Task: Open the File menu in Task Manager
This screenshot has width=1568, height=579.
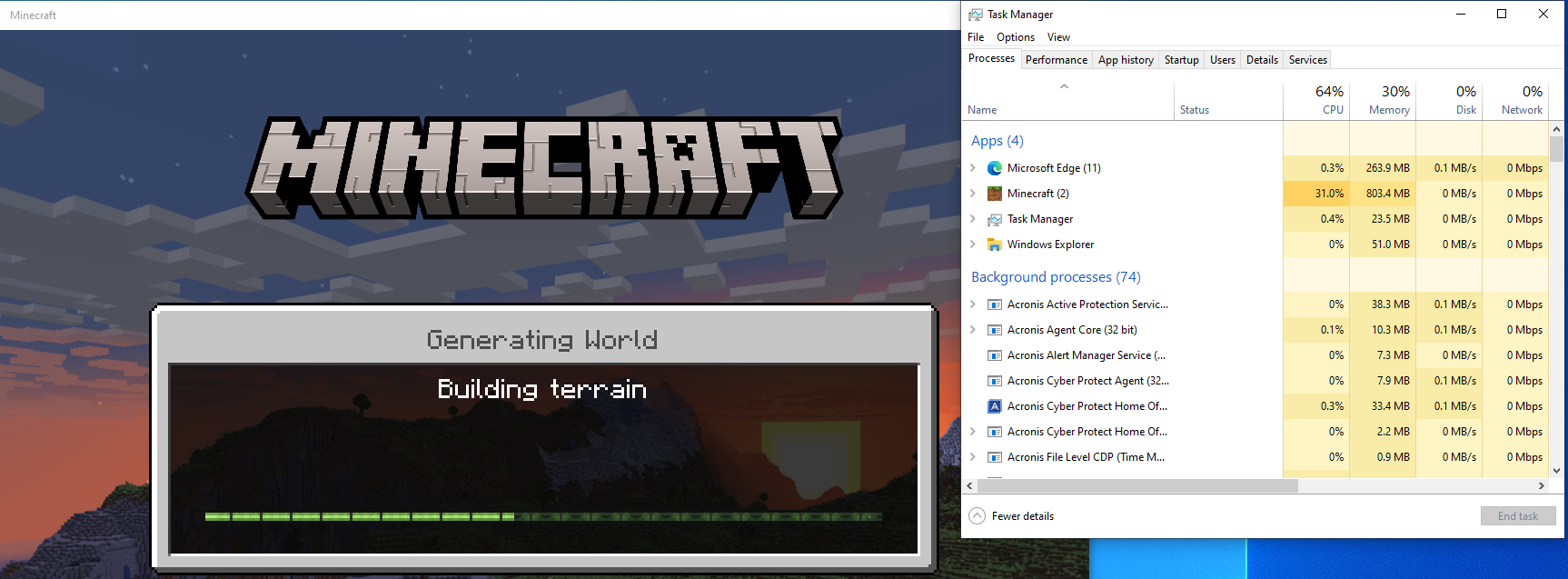Action: tap(976, 37)
